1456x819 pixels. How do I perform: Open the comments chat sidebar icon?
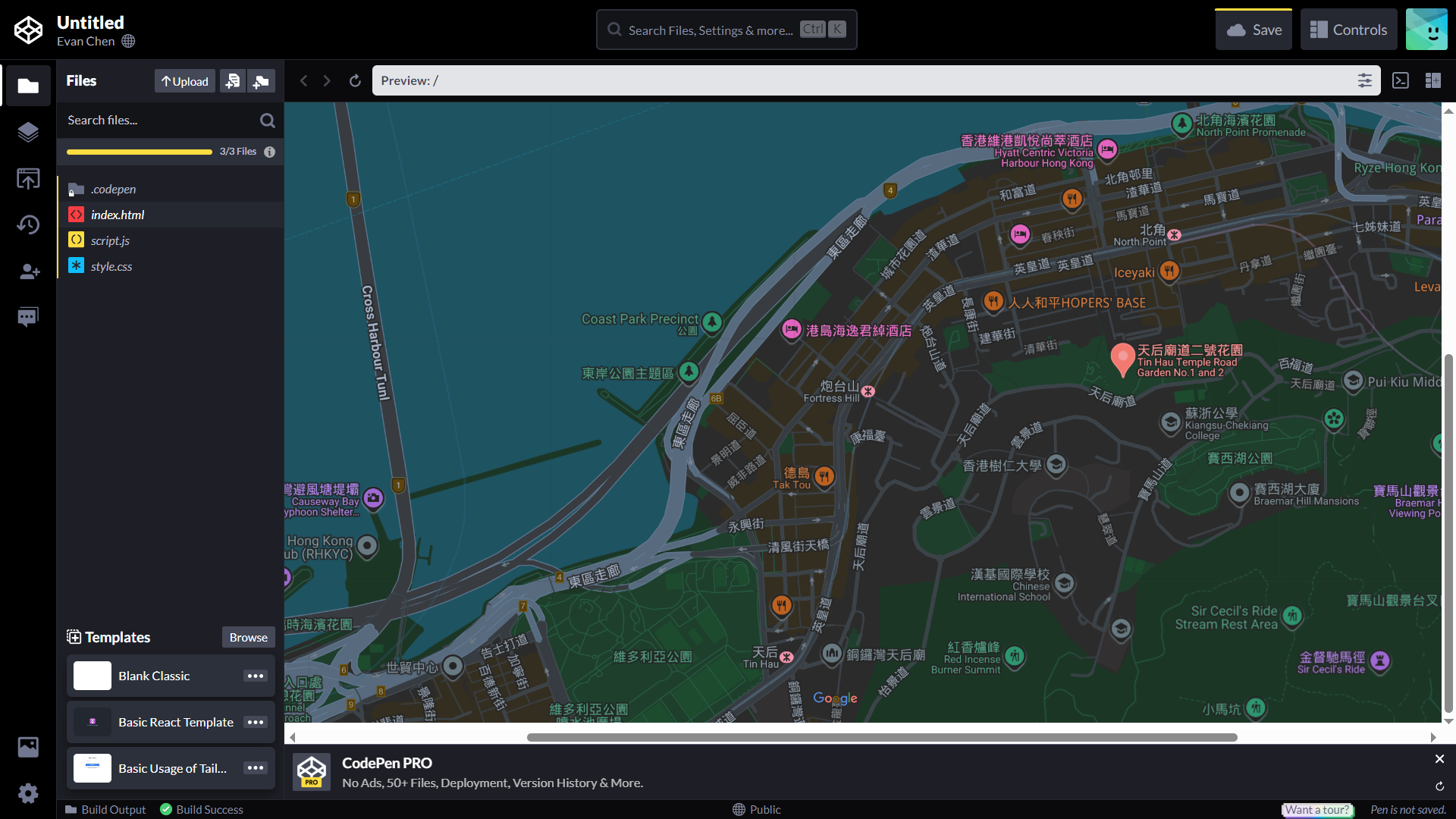[28, 317]
